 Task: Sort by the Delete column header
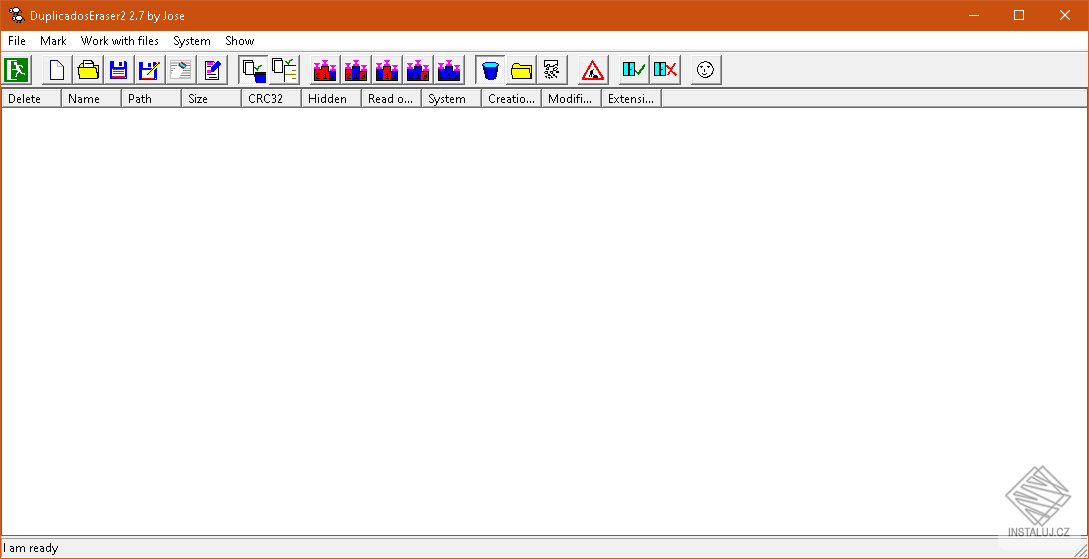(31, 99)
